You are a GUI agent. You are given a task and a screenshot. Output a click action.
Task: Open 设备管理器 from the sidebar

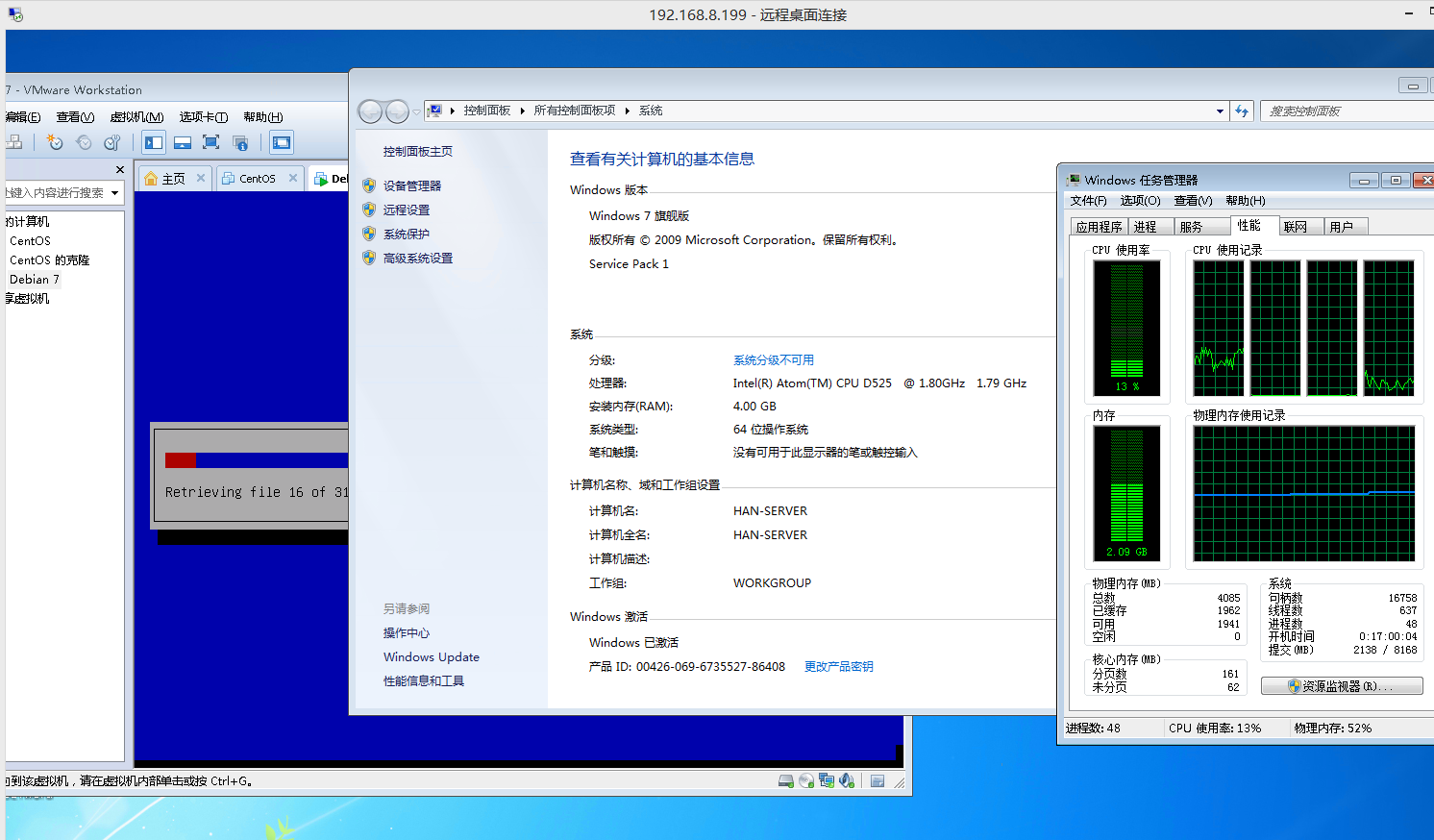(412, 185)
